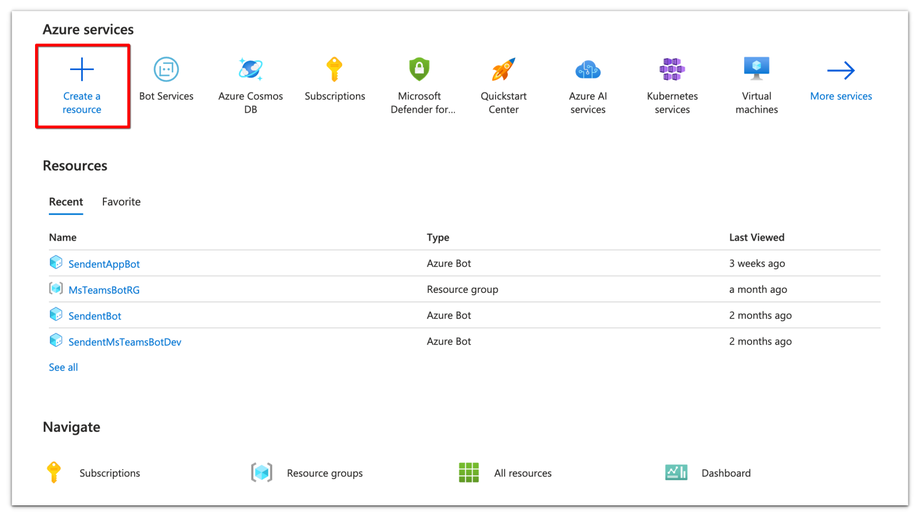
Task: Open All resources label under Navigate
Action: 523,473
